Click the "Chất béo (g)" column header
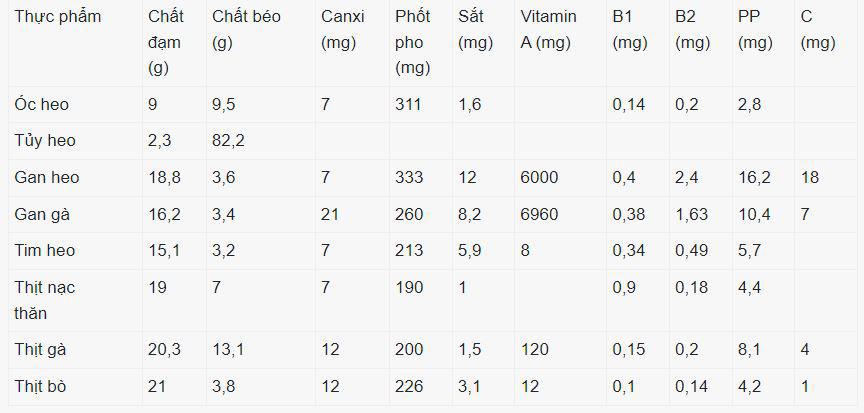864x413 pixels. [x=245, y=30]
